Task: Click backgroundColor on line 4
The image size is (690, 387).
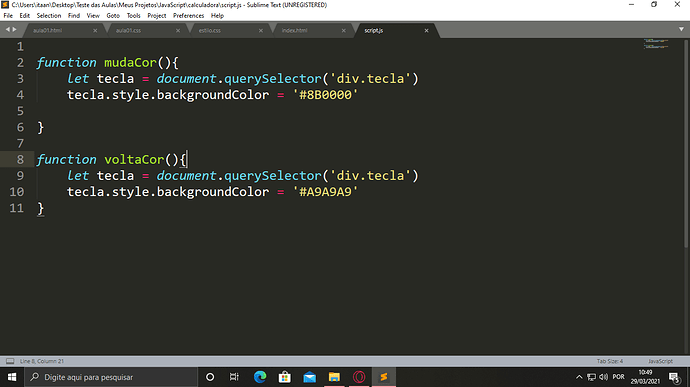Action: 213,95
